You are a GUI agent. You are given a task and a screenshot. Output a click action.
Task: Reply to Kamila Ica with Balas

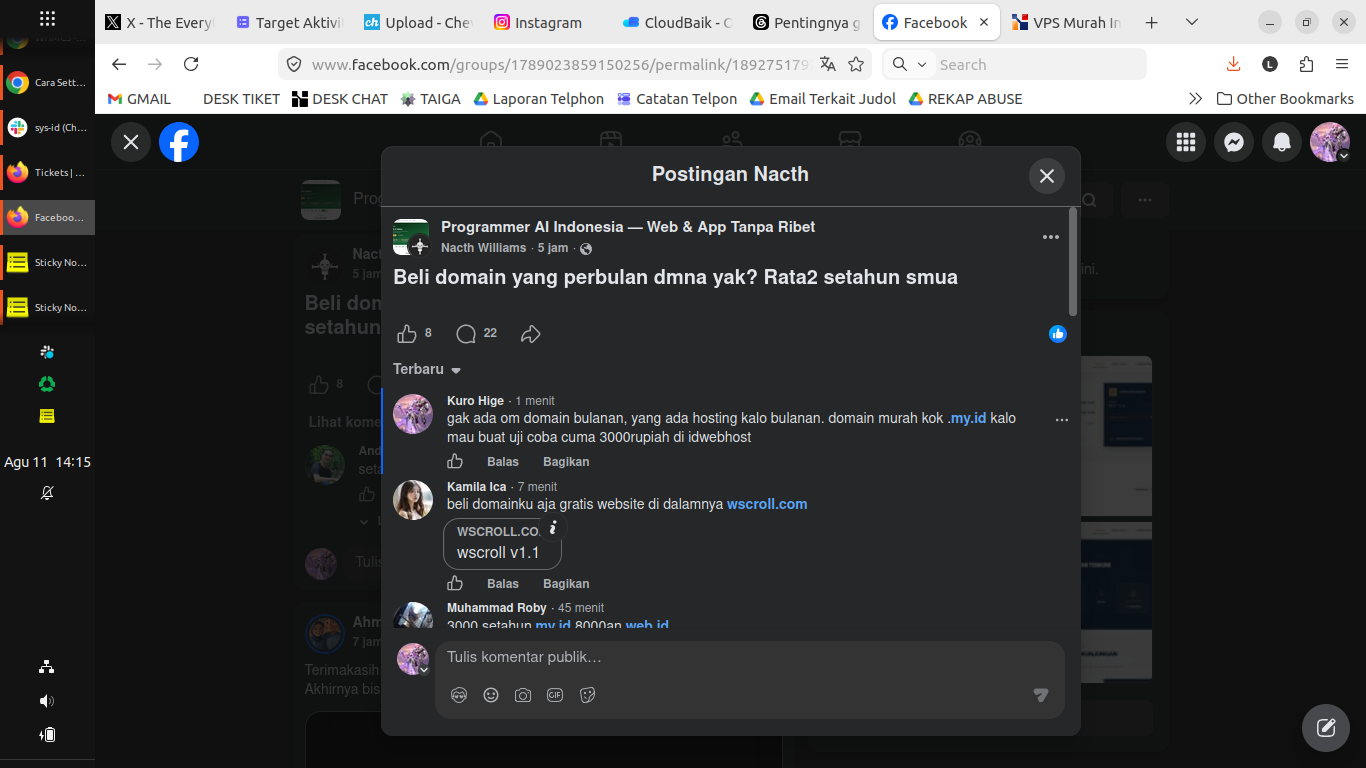pos(503,584)
